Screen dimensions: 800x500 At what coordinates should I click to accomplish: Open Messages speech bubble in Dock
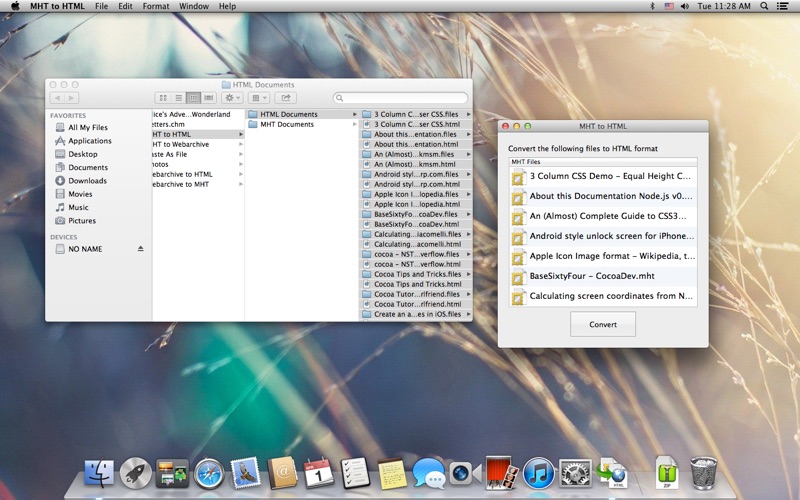pos(429,473)
